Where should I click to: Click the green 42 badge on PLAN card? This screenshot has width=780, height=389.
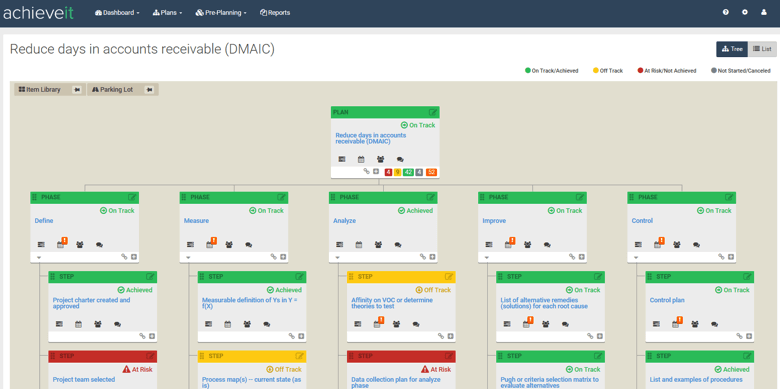(x=408, y=172)
